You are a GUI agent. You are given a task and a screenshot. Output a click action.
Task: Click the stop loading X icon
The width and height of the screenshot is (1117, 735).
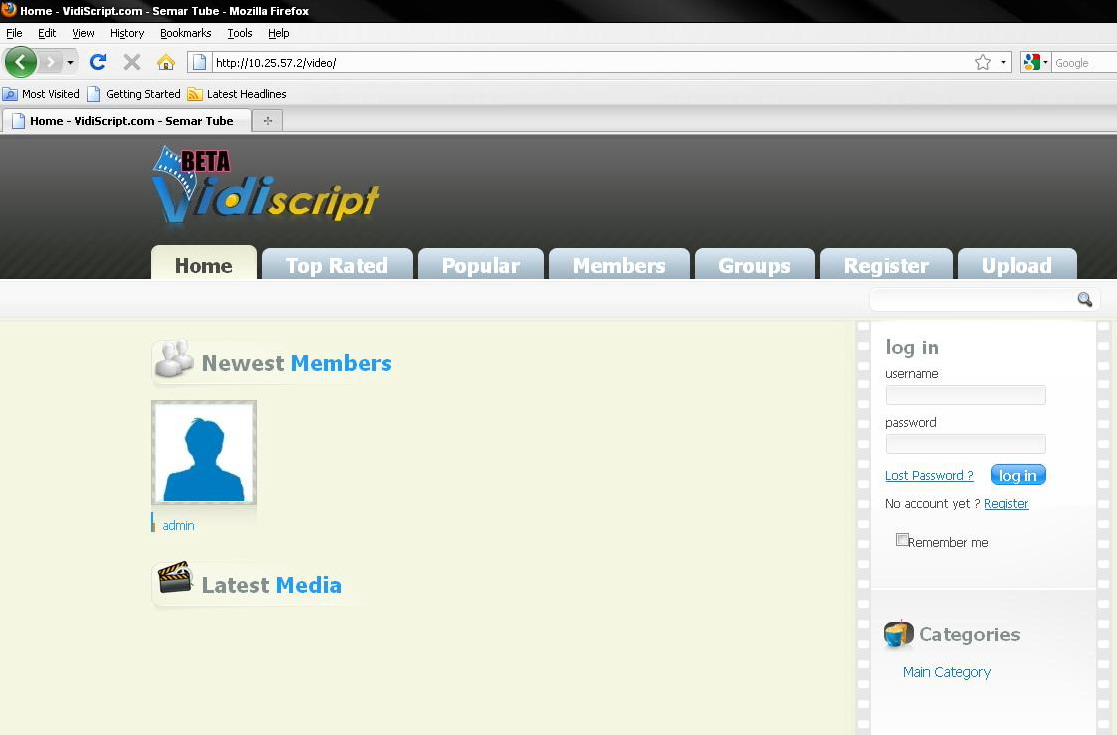coord(132,63)
